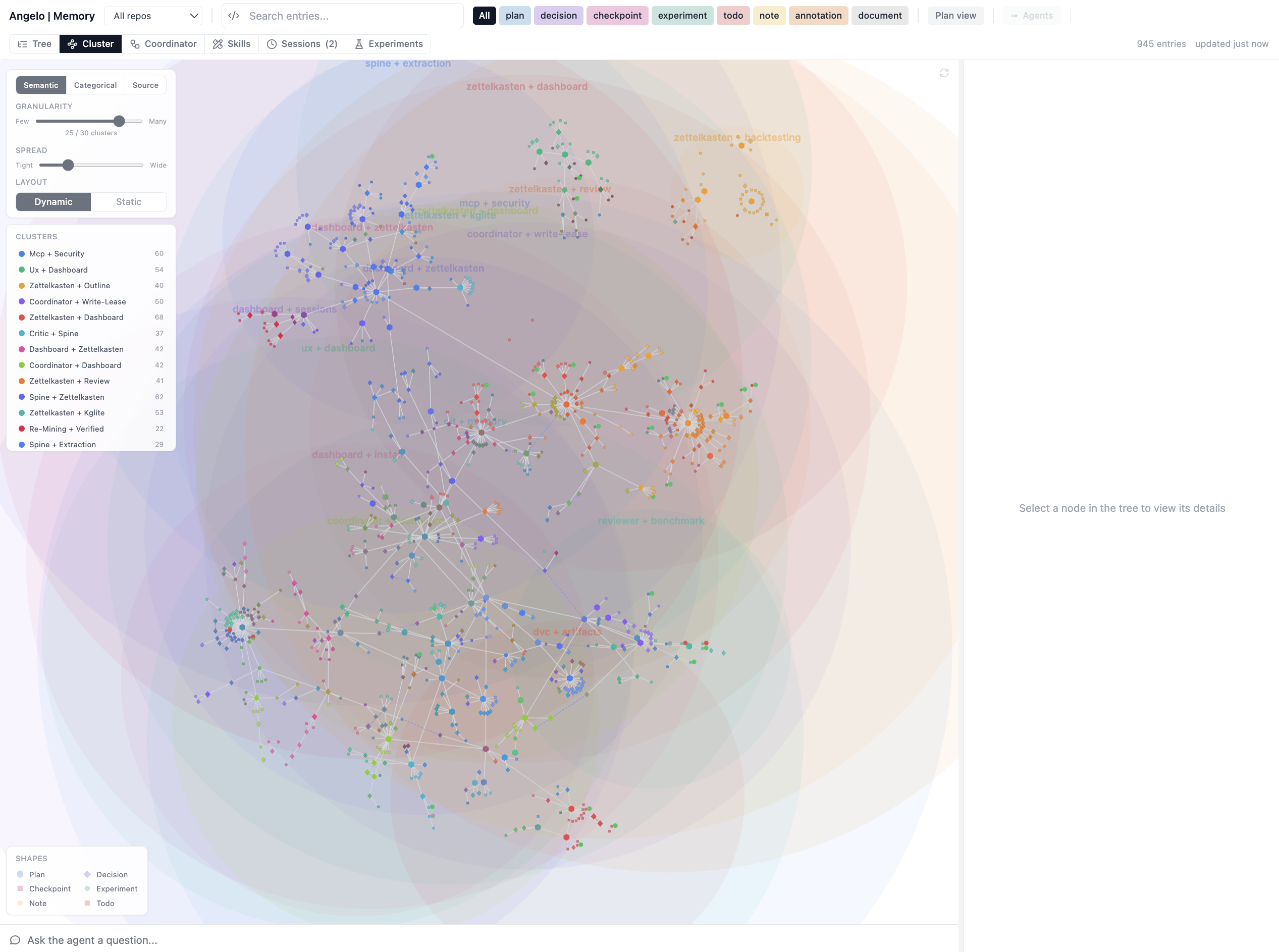Click the zettelkasten + backtesting graph label
The image size is (1279, 952).
(x=737, y=138)
